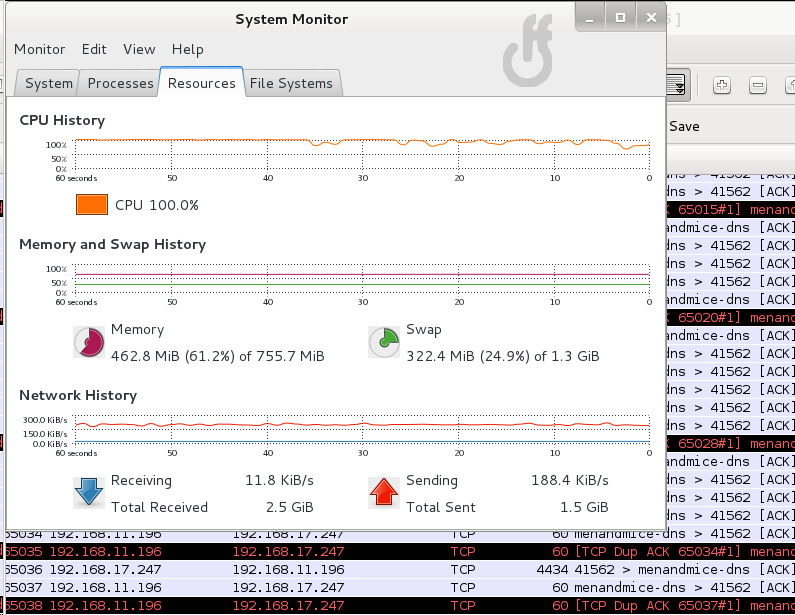This screenshot has width=795, height=615.
Task: Click the swap usage text 322.4 MiB
Action: [502, 356]
